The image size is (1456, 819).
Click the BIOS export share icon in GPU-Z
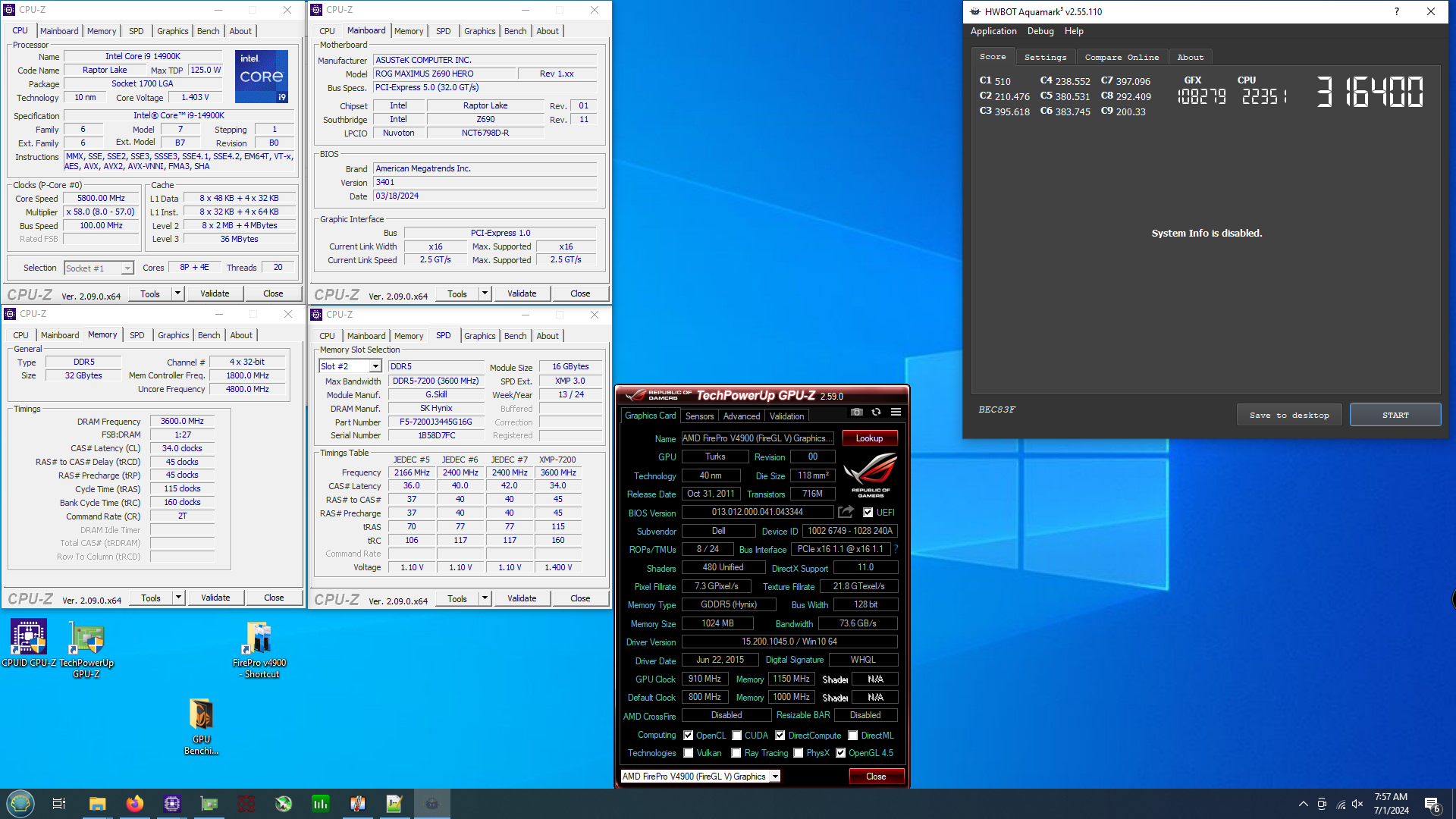tap(846, 512)
